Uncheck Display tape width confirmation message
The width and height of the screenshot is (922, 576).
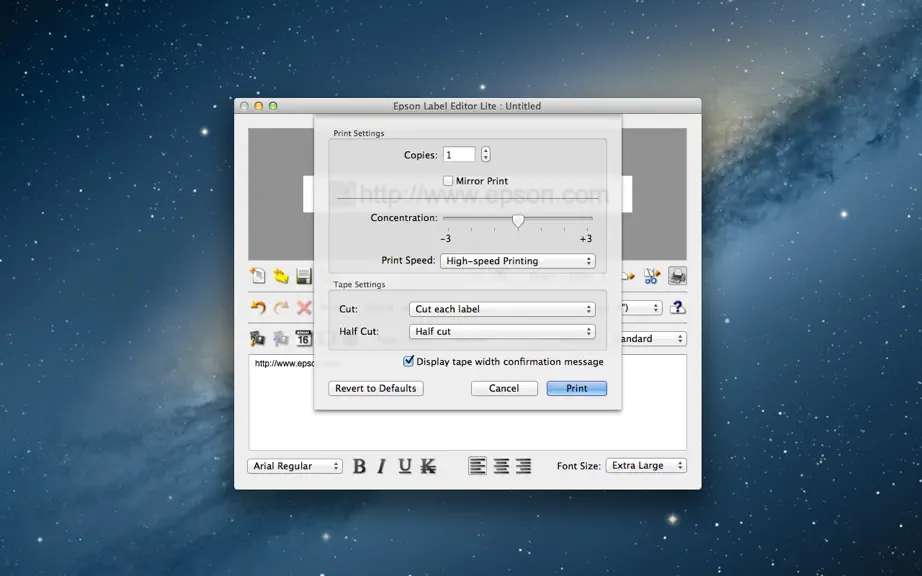(x=408, y=361)
